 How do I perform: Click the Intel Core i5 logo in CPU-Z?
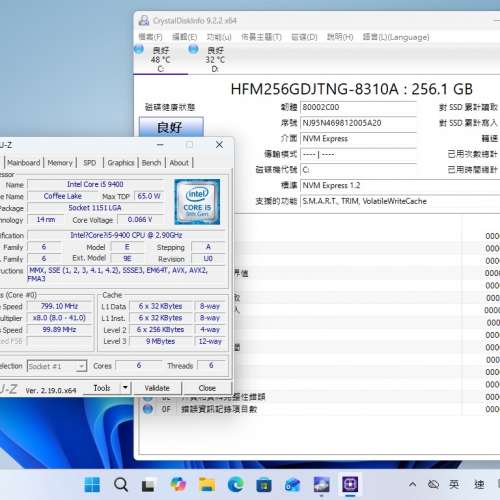[x=197, y=202]
